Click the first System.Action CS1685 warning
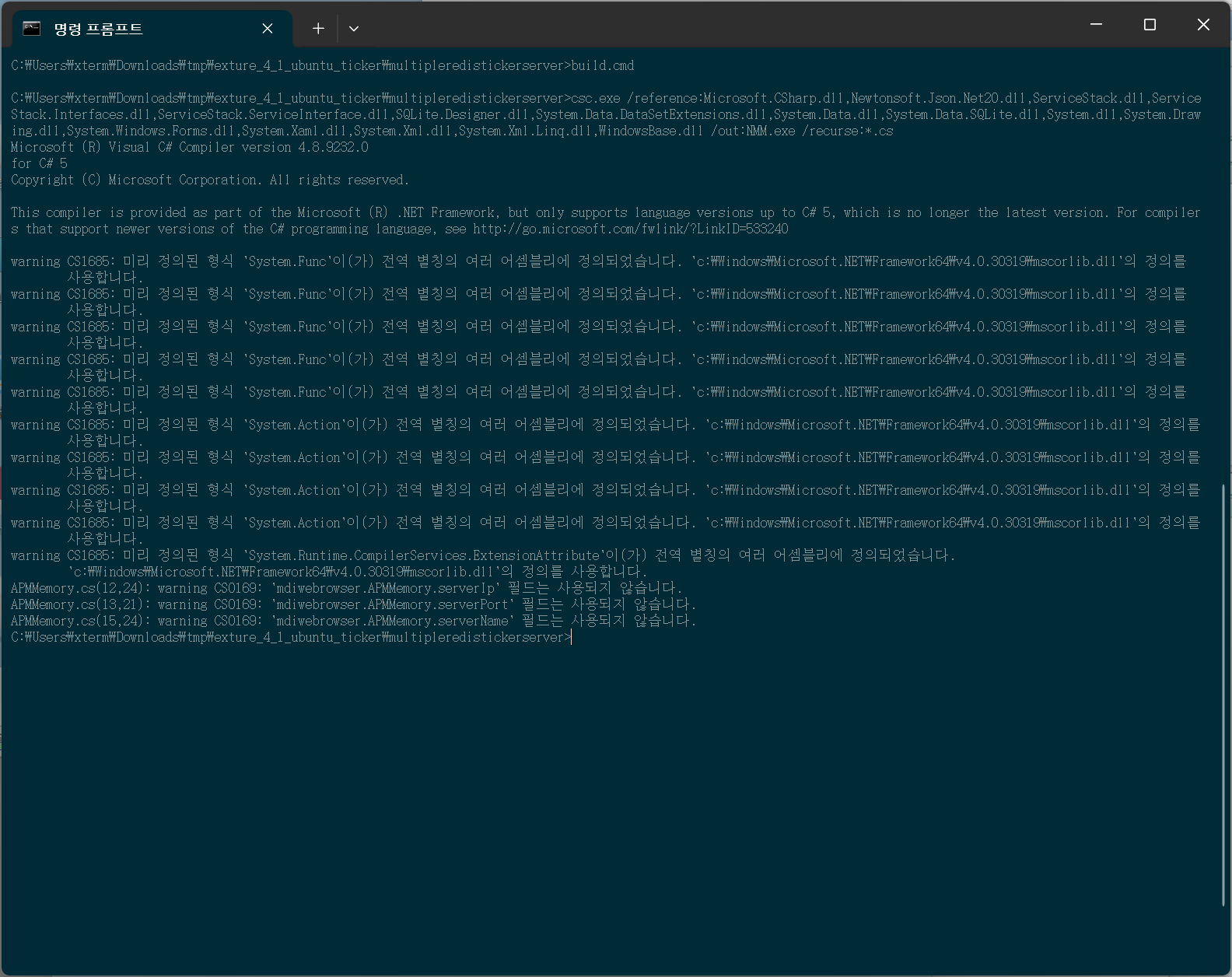The height and width of the screenshot is (977, 1232). tap(605, 432)
